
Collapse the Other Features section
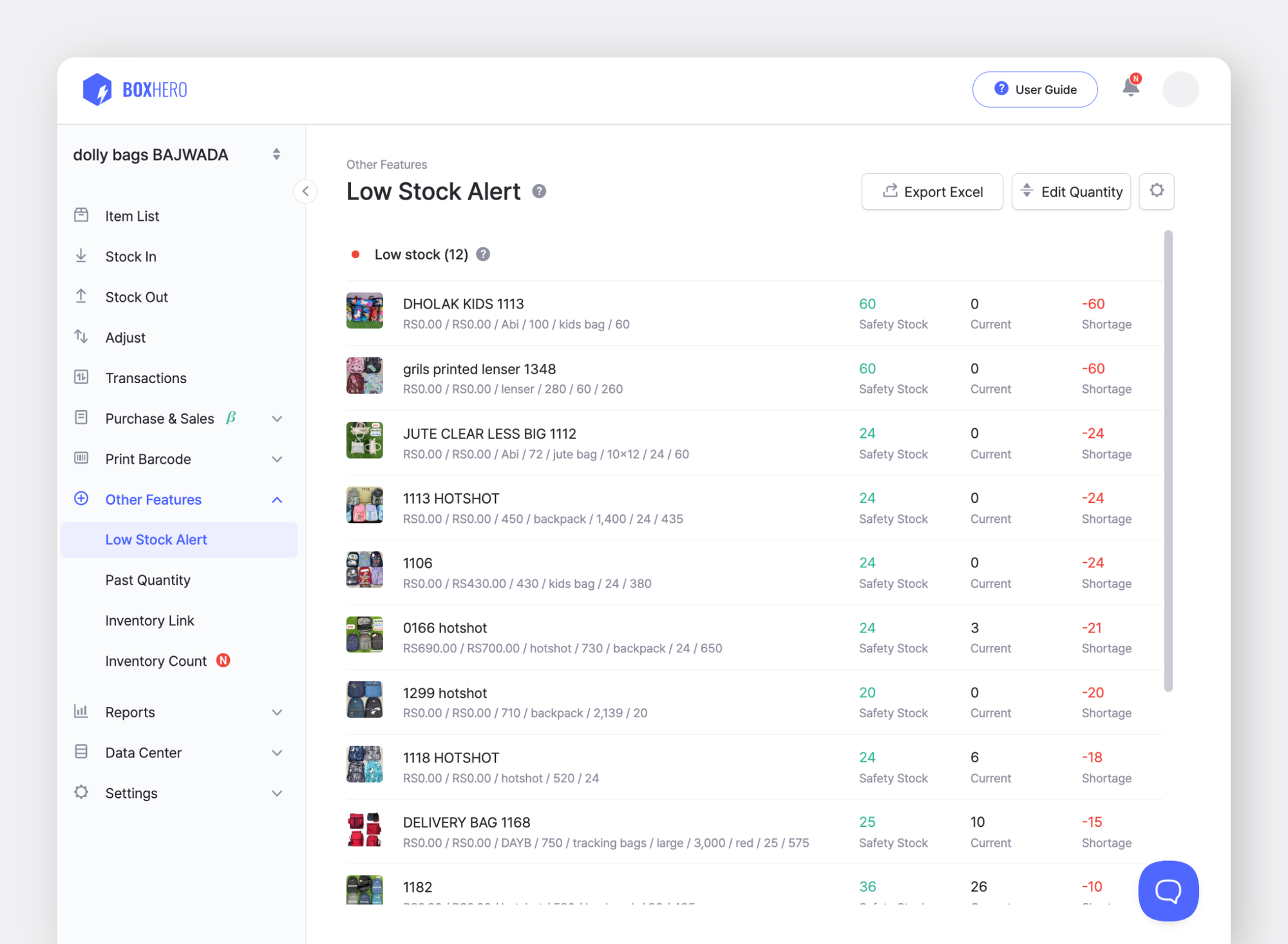(277, 500)
